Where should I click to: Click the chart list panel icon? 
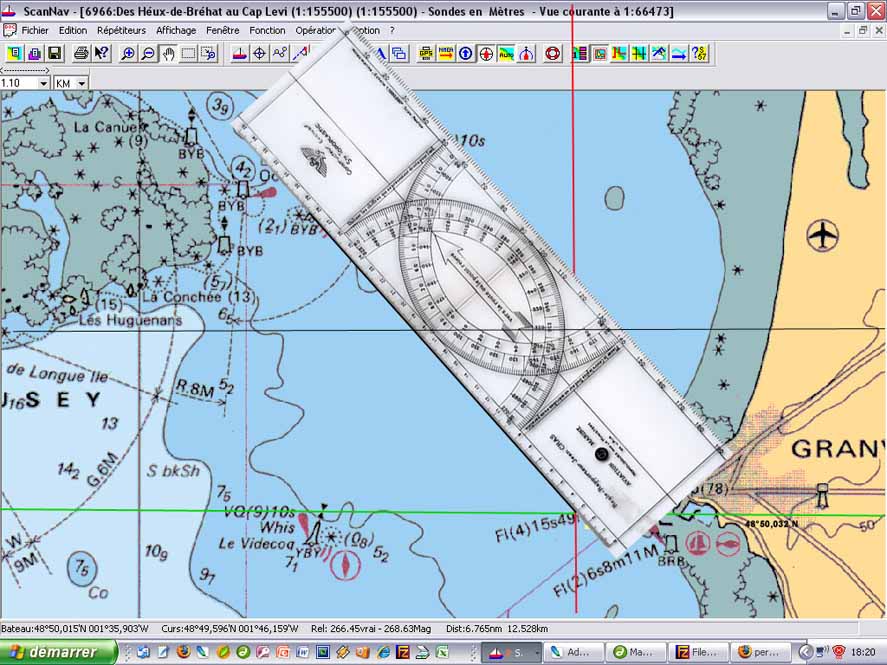pyautogui.click(x=580, y=53)
